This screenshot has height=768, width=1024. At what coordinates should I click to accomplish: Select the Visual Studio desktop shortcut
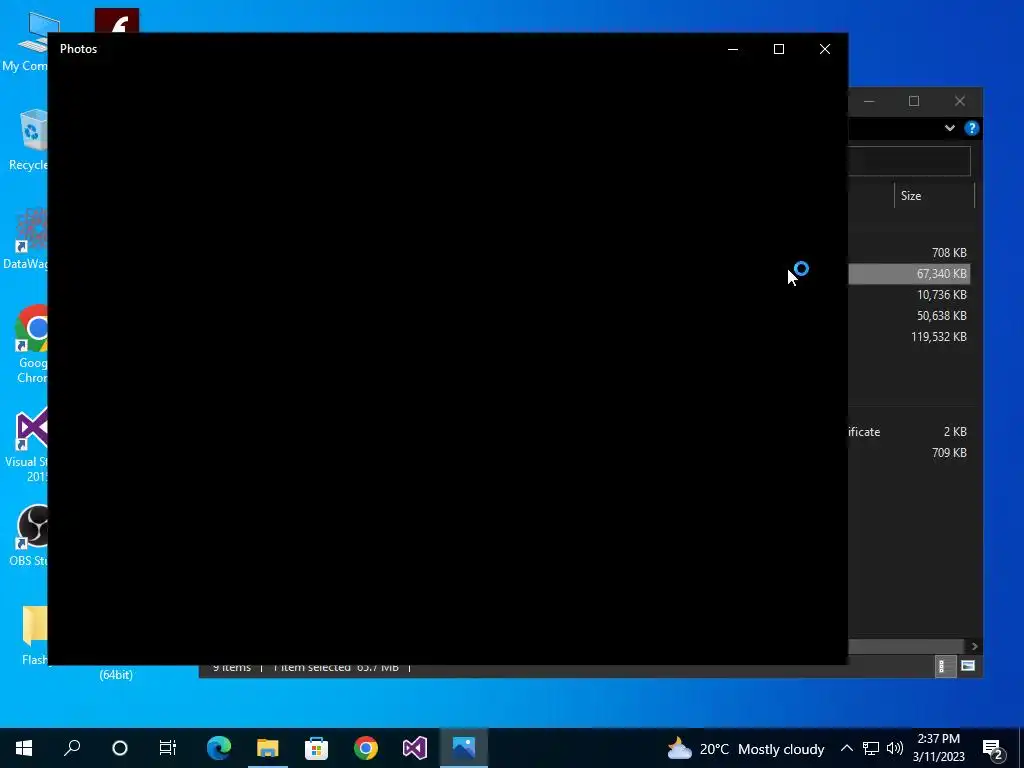pyautogui.click(x=26, y=444)
